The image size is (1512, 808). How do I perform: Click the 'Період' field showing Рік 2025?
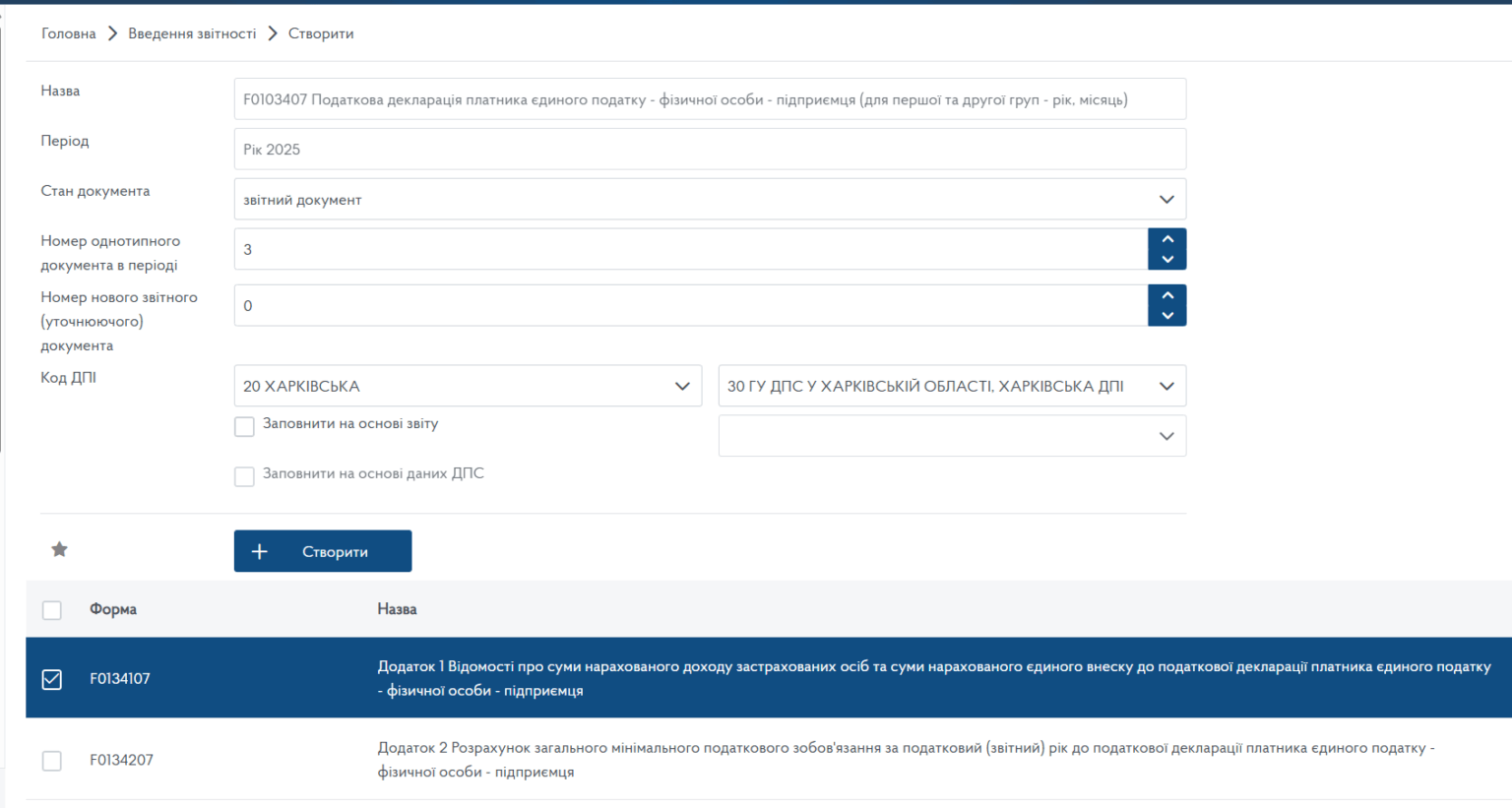tap(709, 150)
